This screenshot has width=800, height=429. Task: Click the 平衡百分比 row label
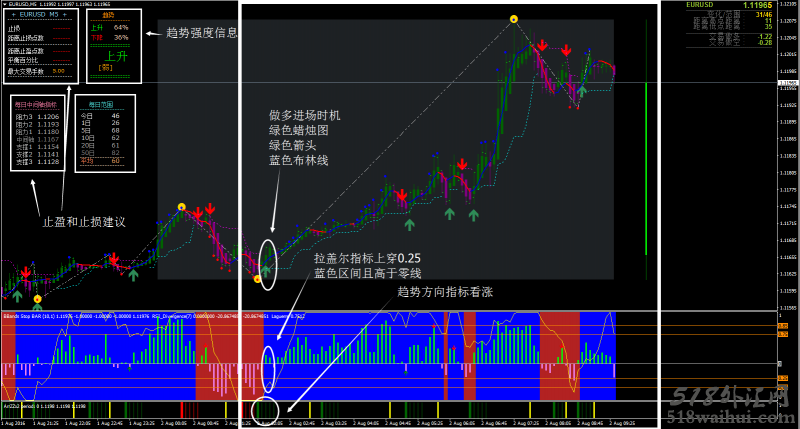pyautogui.click(x=23, y=60)
